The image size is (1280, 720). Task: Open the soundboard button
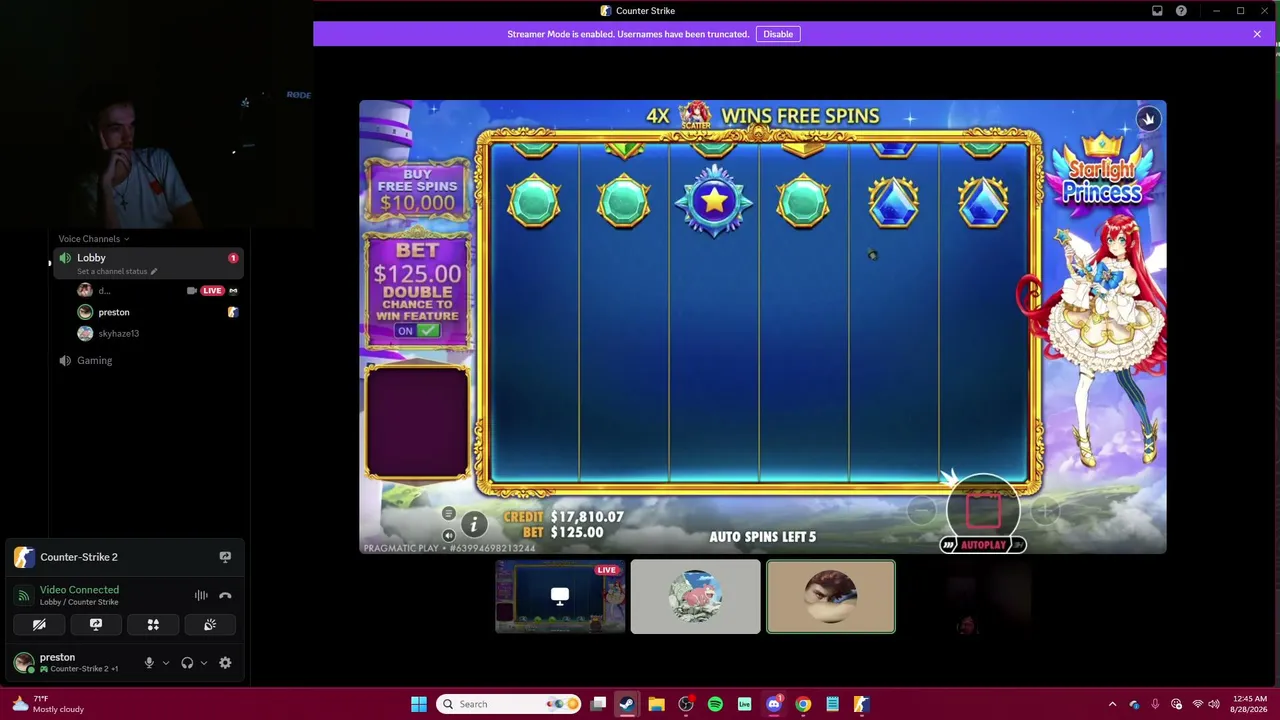coord(210,625)
